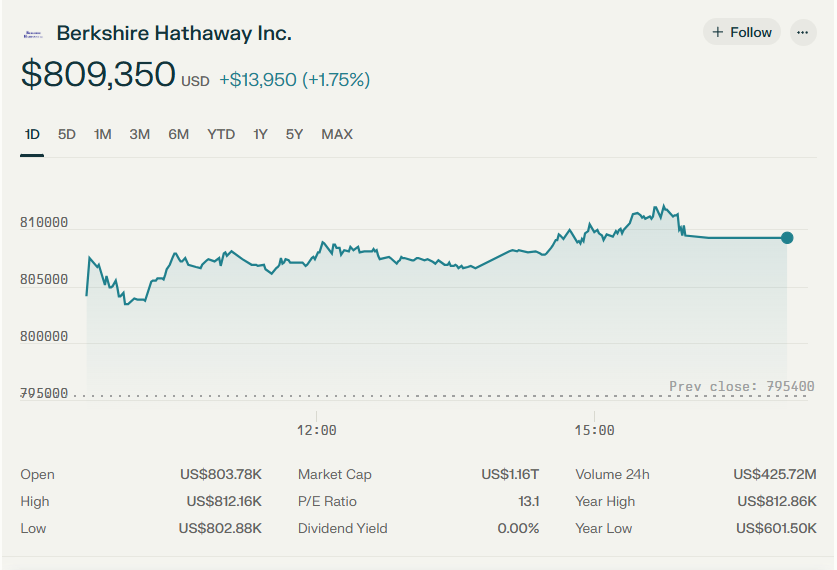Show the 6M chart range

point(178,134)
